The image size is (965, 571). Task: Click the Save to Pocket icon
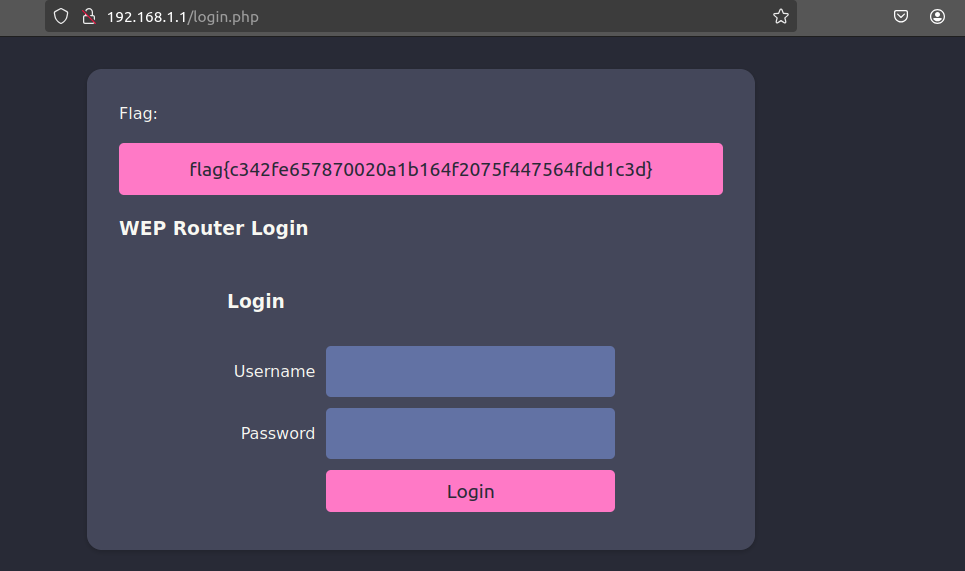click(901, 17)
